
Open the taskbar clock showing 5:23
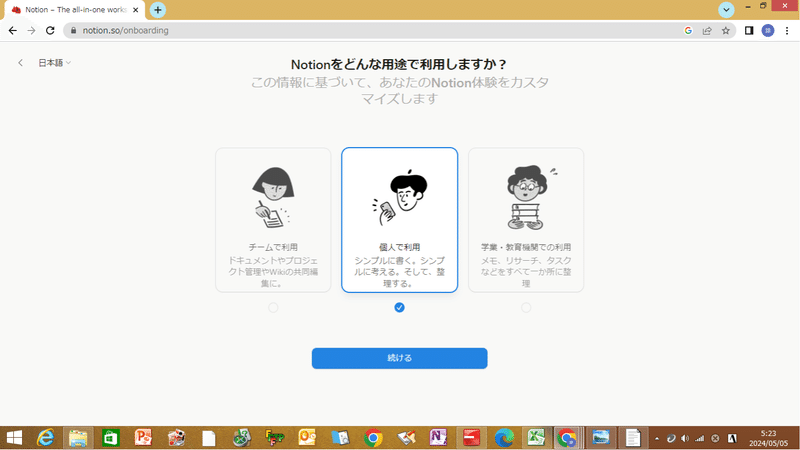(768, 438)
